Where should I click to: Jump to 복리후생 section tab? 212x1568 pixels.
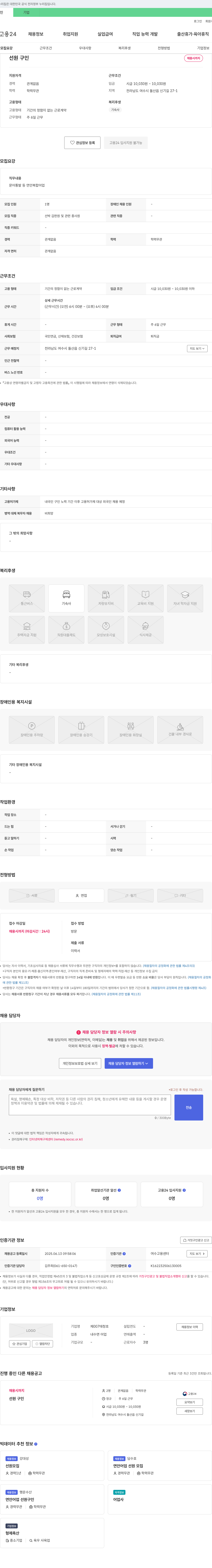click(125, 48)
